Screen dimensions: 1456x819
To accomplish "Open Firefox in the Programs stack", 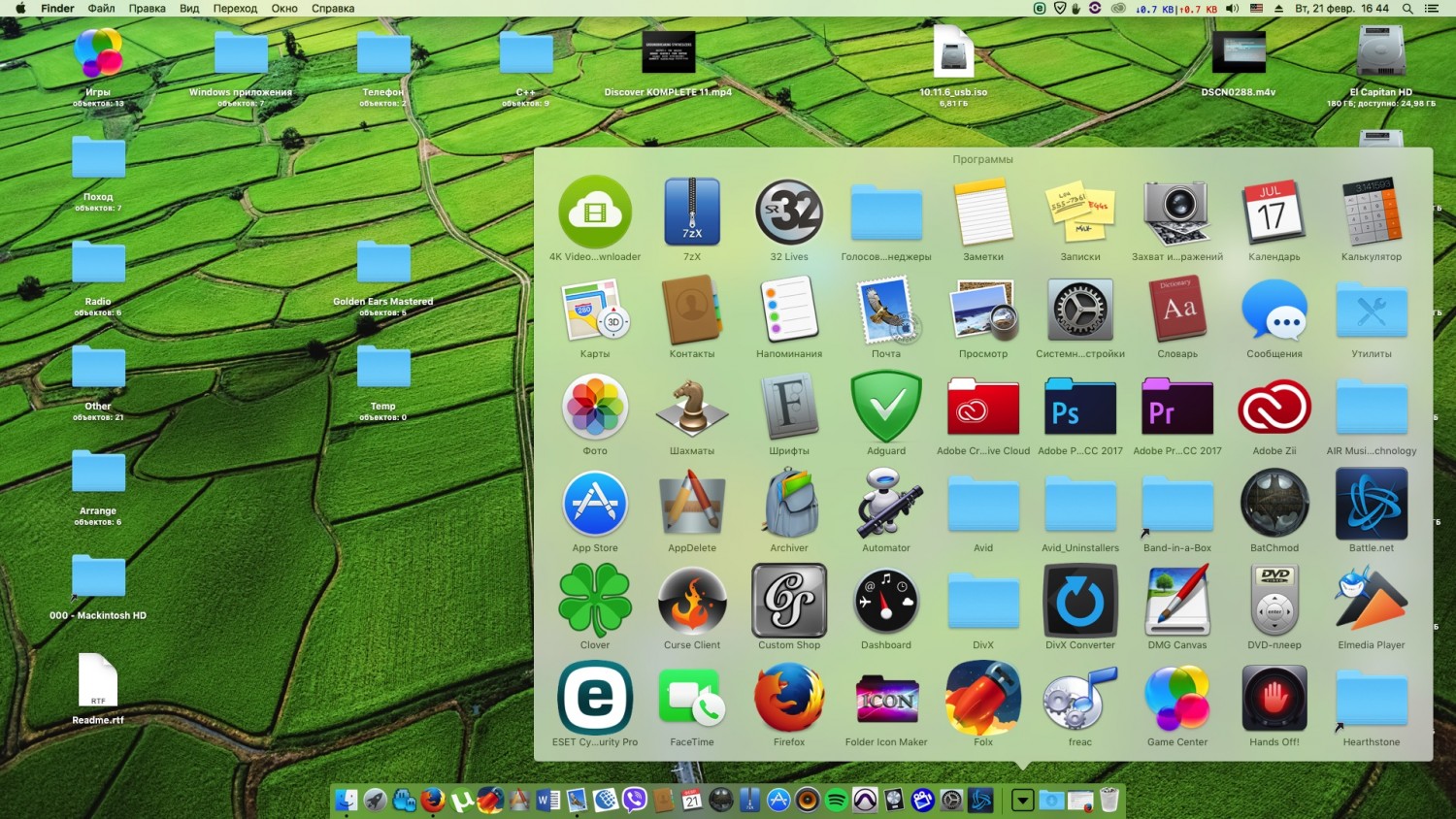I will click(x=789, y=698).
